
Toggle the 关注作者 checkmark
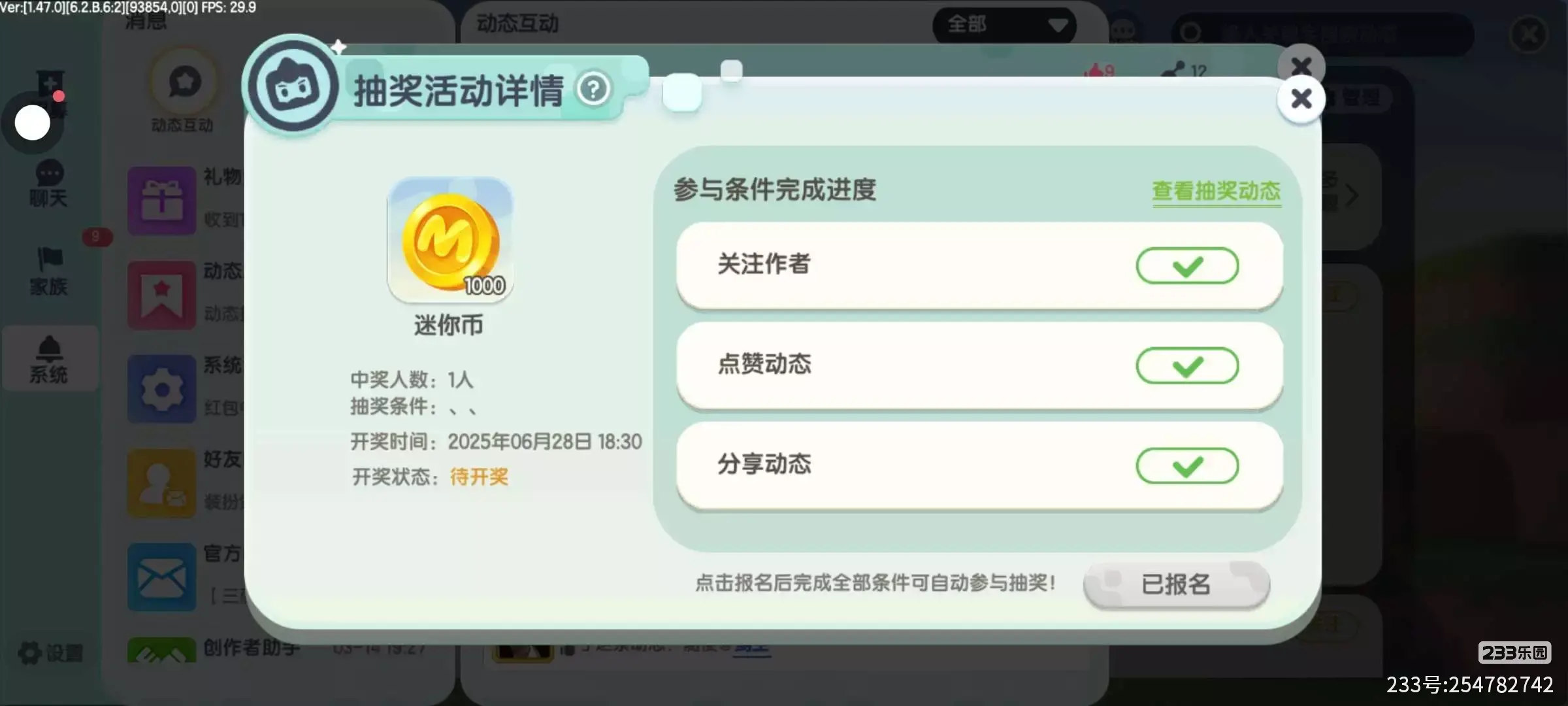[x=1187, y=265]
